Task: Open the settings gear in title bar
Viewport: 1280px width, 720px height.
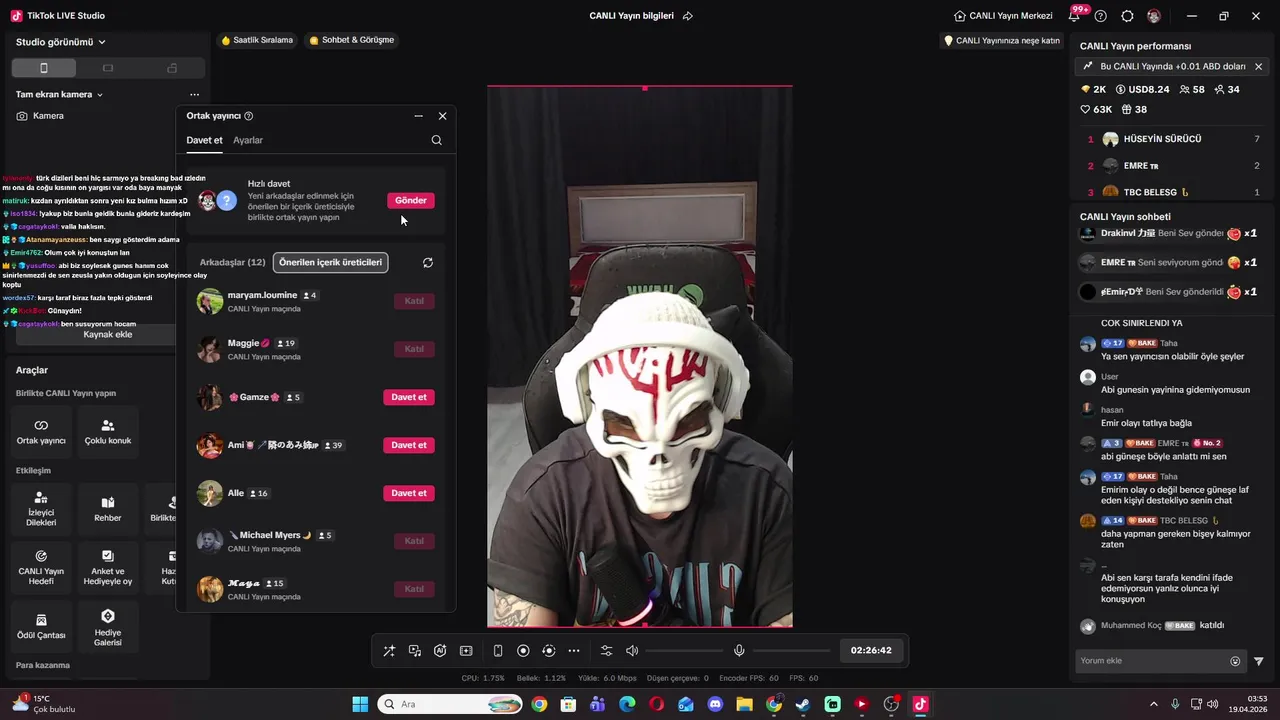Action: (1128, 16)
